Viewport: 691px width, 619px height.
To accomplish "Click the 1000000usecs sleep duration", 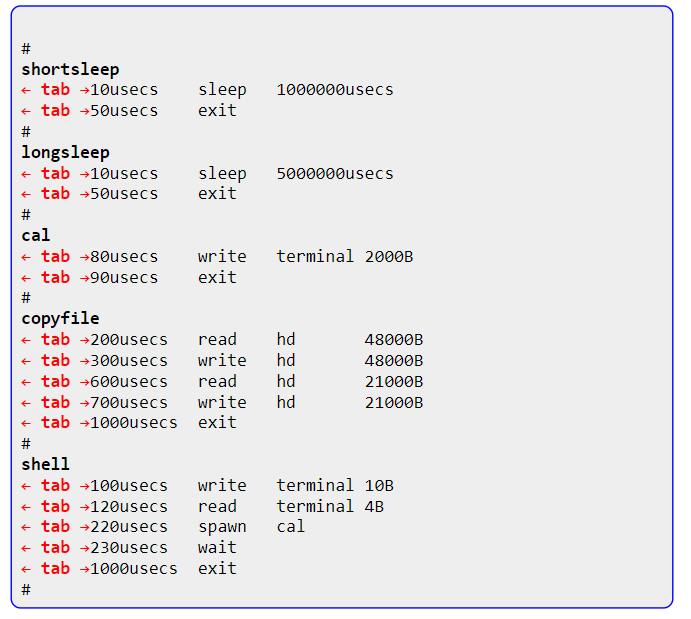I will pyautogui.click(x=335, y=90).
